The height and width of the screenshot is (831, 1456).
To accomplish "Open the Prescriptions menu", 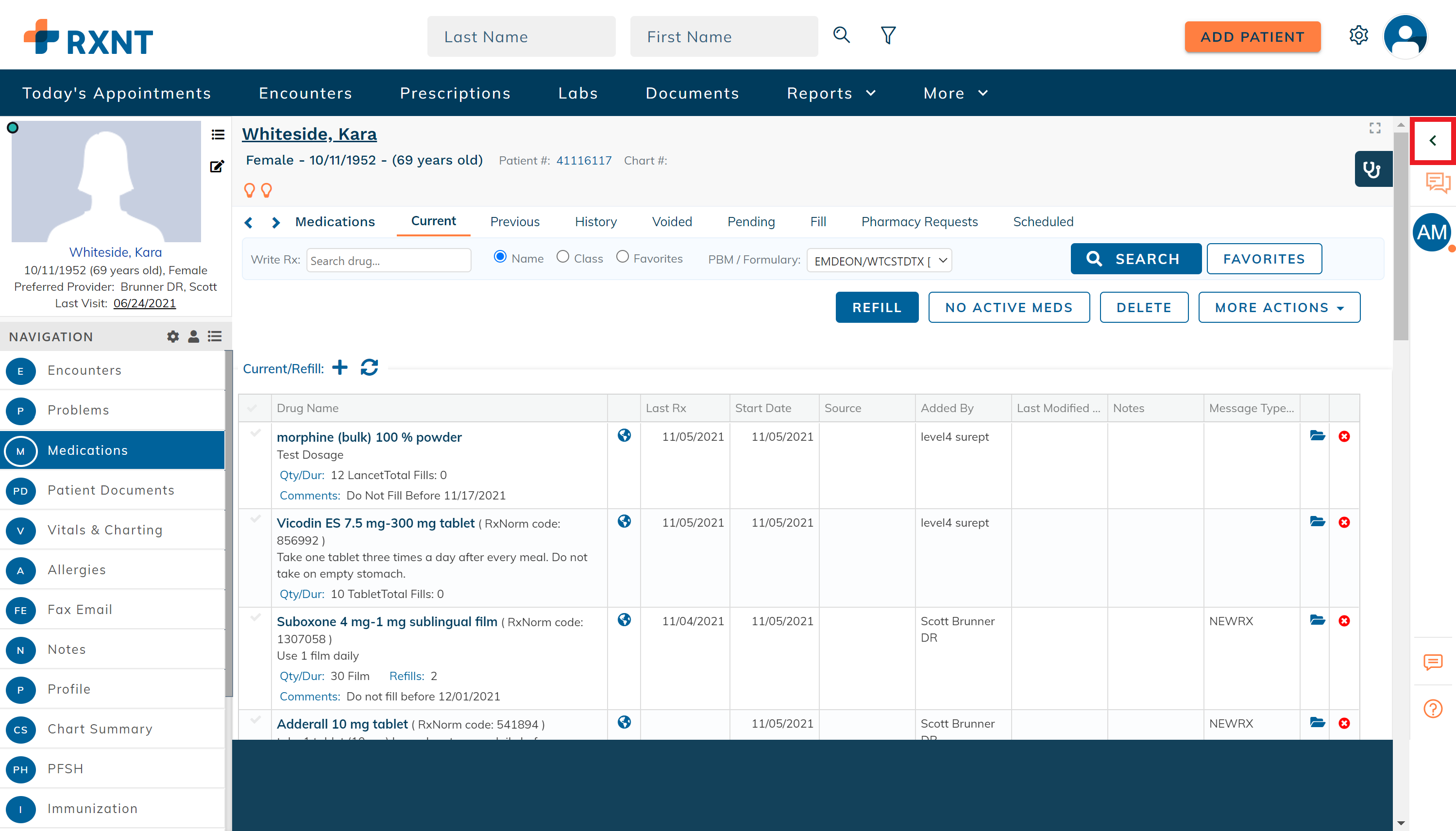I will [455, 94].
